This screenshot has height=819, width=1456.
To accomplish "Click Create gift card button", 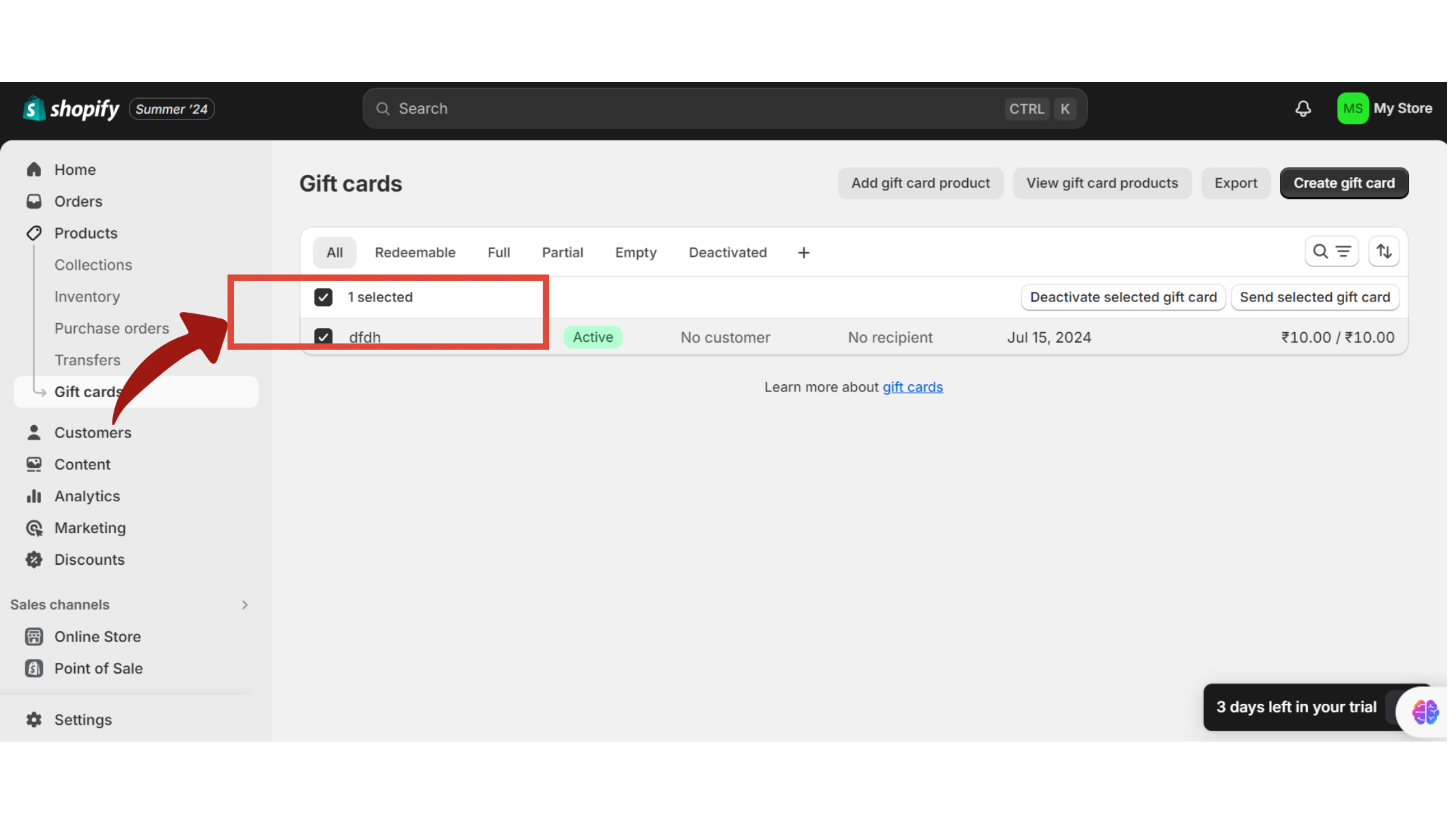I will point(1344,183).
